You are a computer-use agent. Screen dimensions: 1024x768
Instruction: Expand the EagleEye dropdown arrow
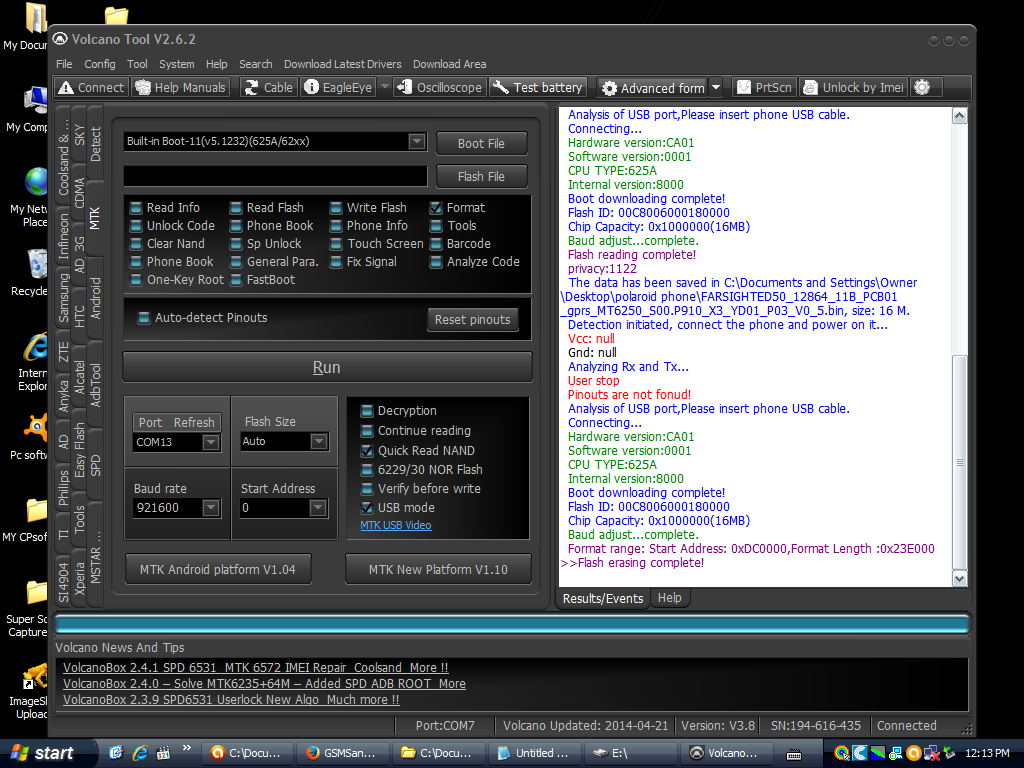click(385, 88)
